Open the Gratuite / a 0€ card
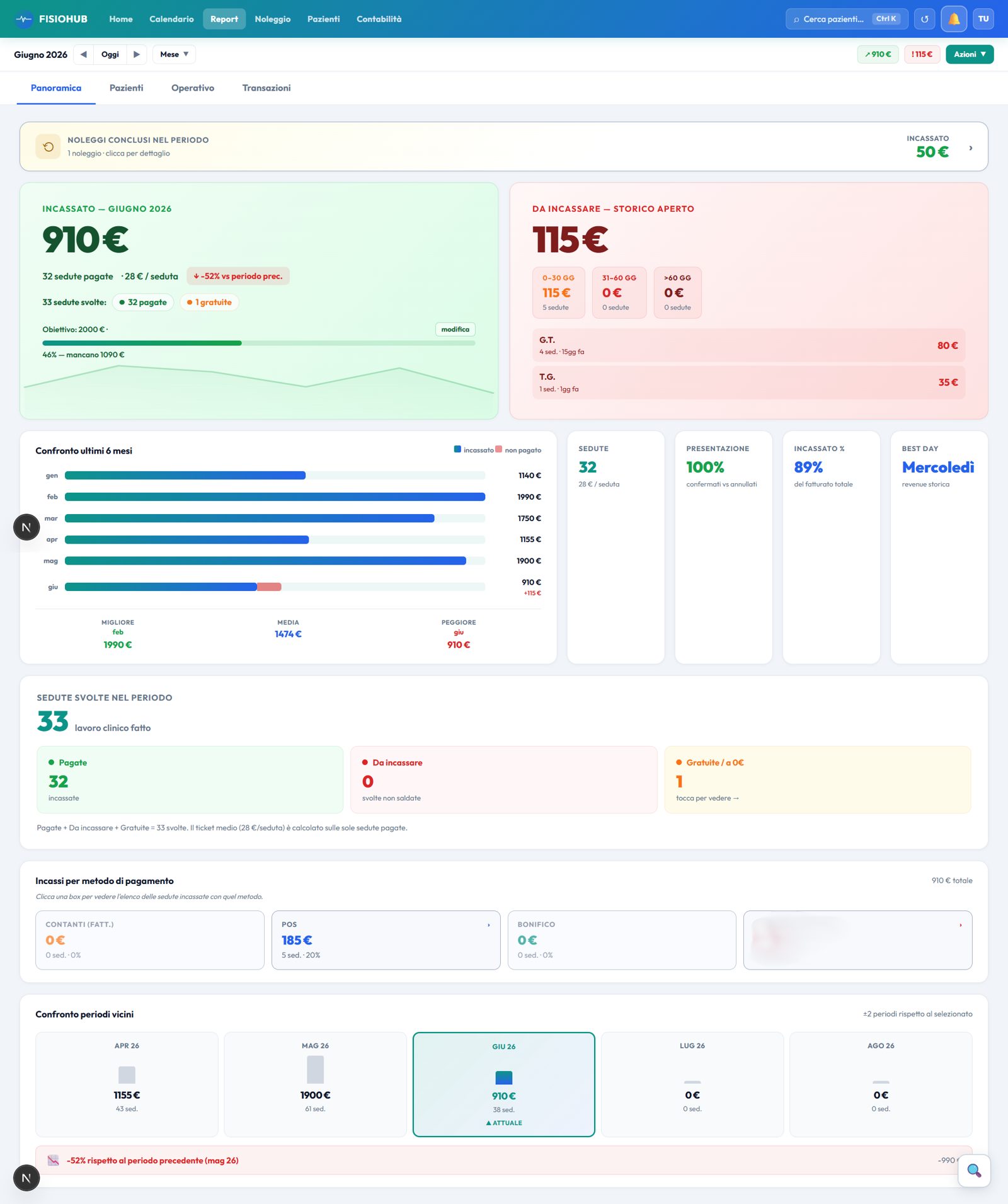Image resolution: width=1008 pixels, height=1204 pixels. (x=818, y=779)
